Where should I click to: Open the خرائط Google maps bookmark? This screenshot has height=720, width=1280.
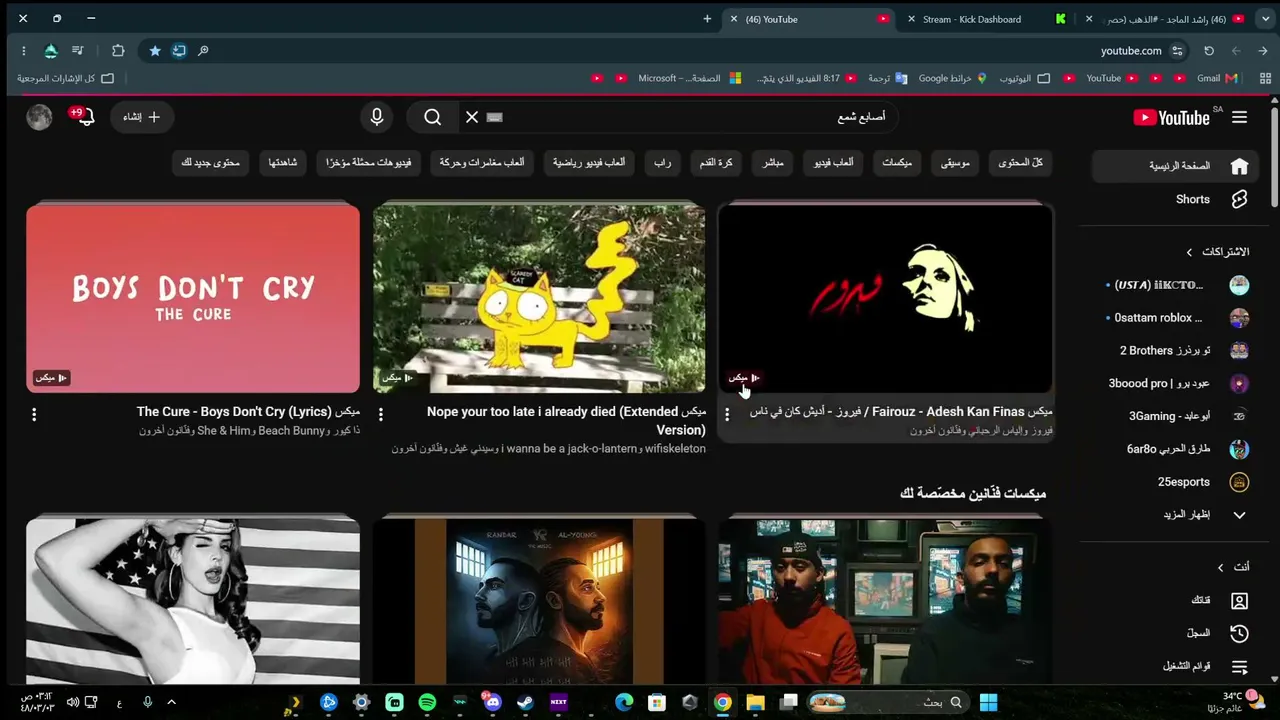coord(953,78)
